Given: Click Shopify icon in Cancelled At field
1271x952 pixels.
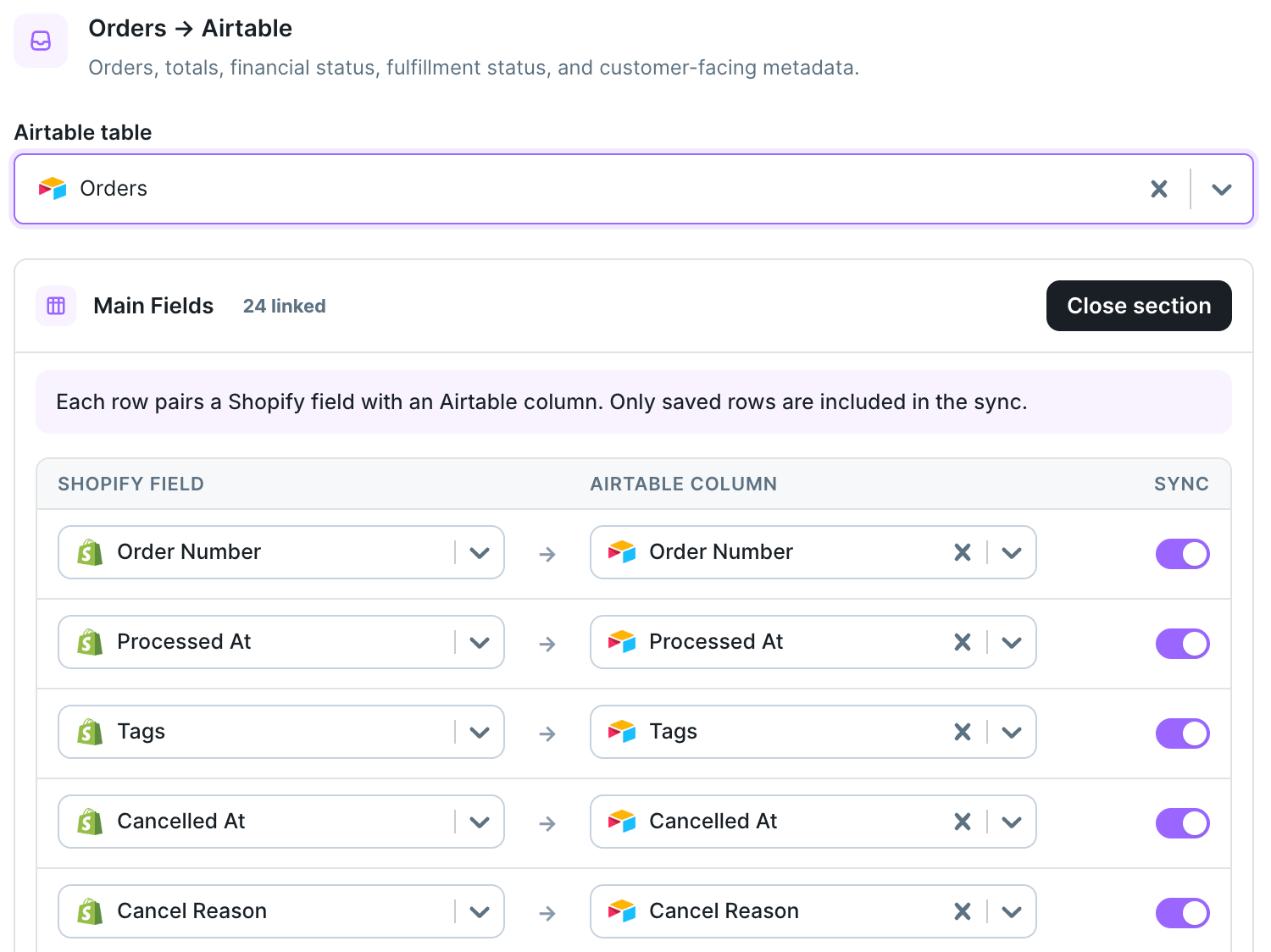Looking at the screenshot, I should (90, 822).
